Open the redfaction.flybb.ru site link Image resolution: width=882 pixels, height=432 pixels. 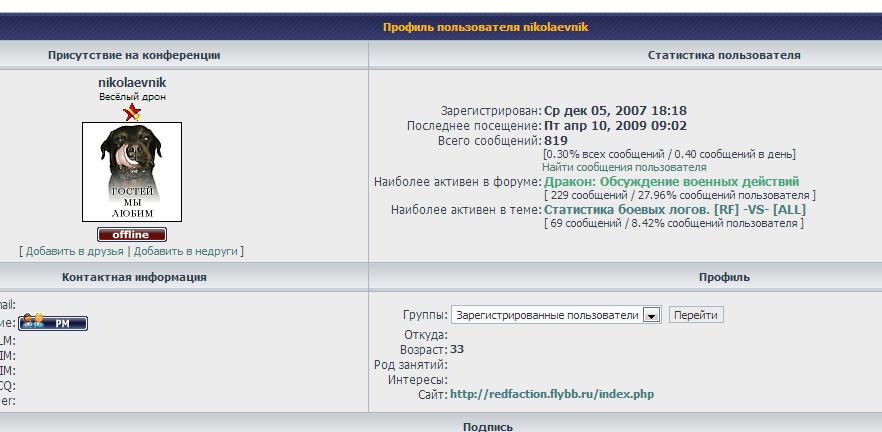(x=552, y=394)
